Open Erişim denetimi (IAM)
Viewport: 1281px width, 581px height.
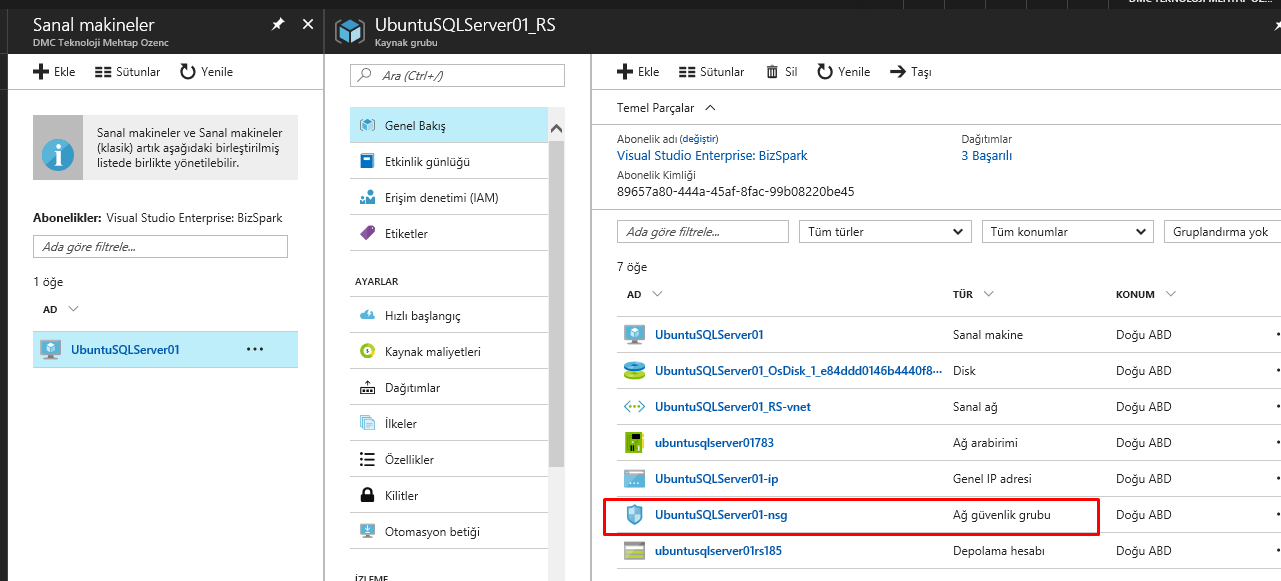click(449, 198)
